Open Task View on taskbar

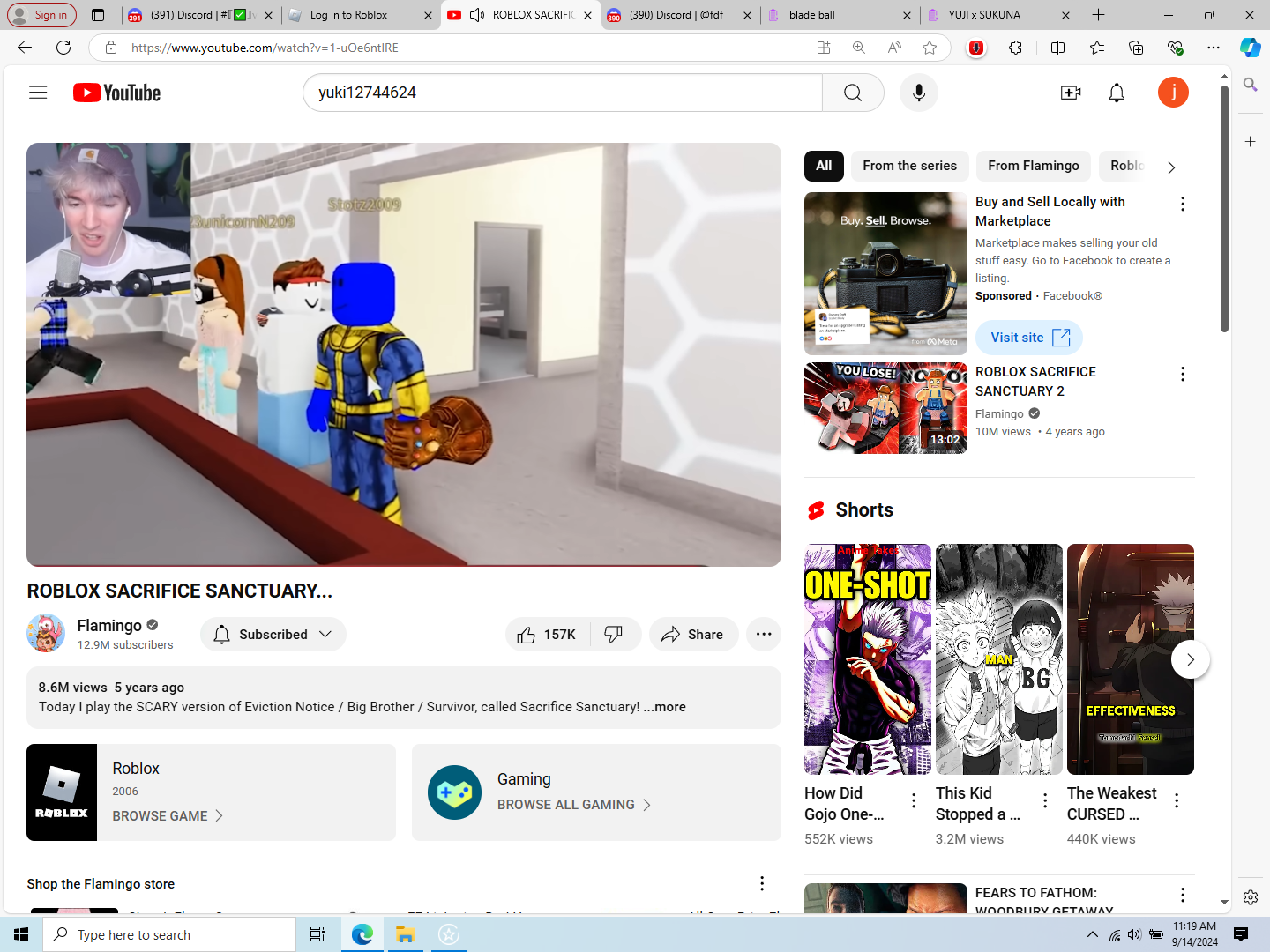click(x=317, y=934)
